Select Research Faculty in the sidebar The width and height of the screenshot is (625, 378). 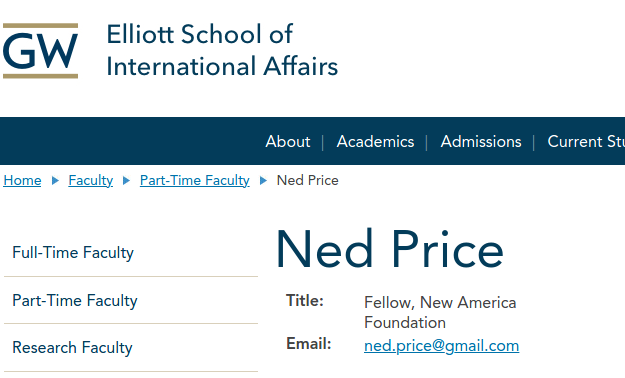click(x=131, y=348)
